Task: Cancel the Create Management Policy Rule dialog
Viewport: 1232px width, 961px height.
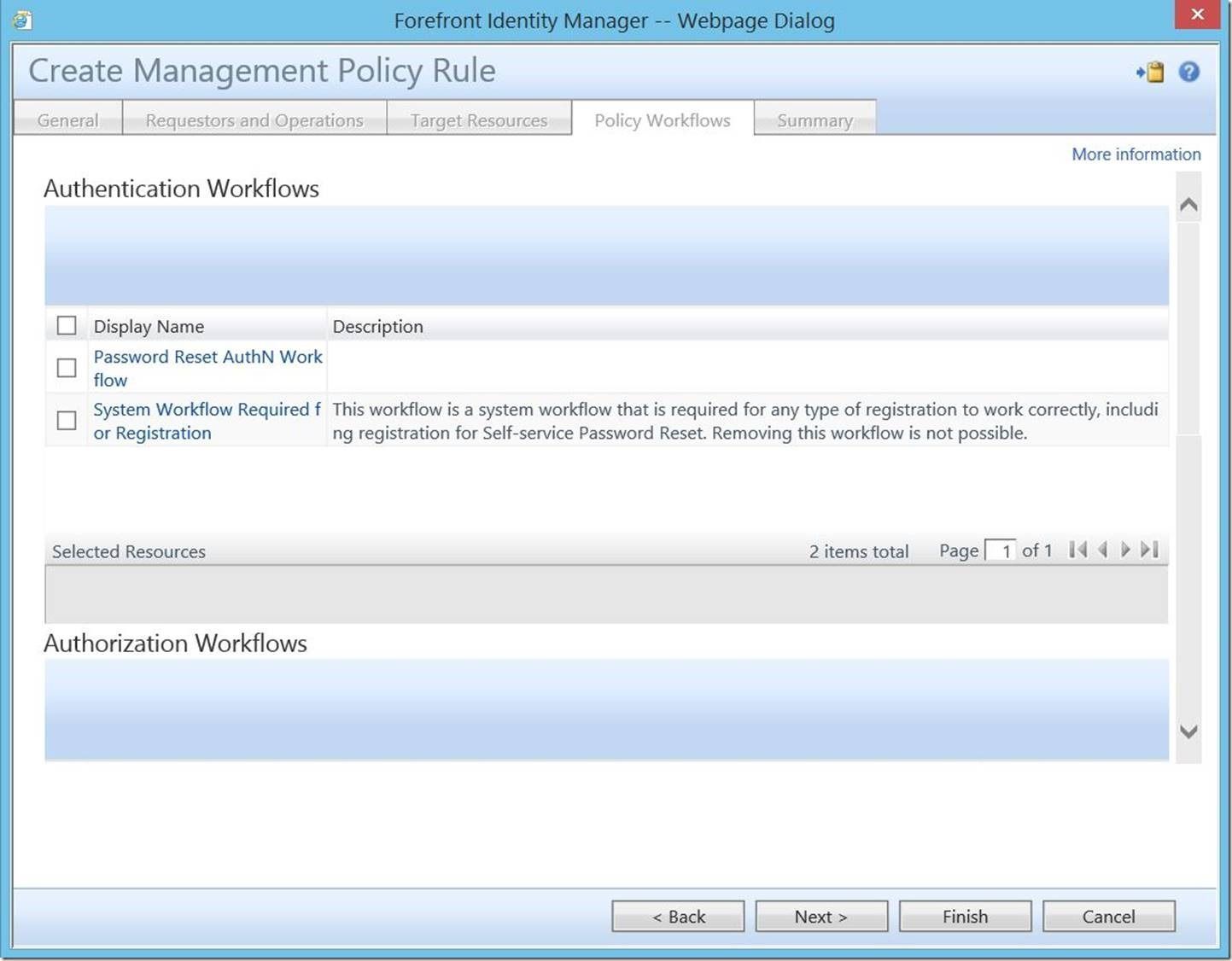Action: [1108, 917]
